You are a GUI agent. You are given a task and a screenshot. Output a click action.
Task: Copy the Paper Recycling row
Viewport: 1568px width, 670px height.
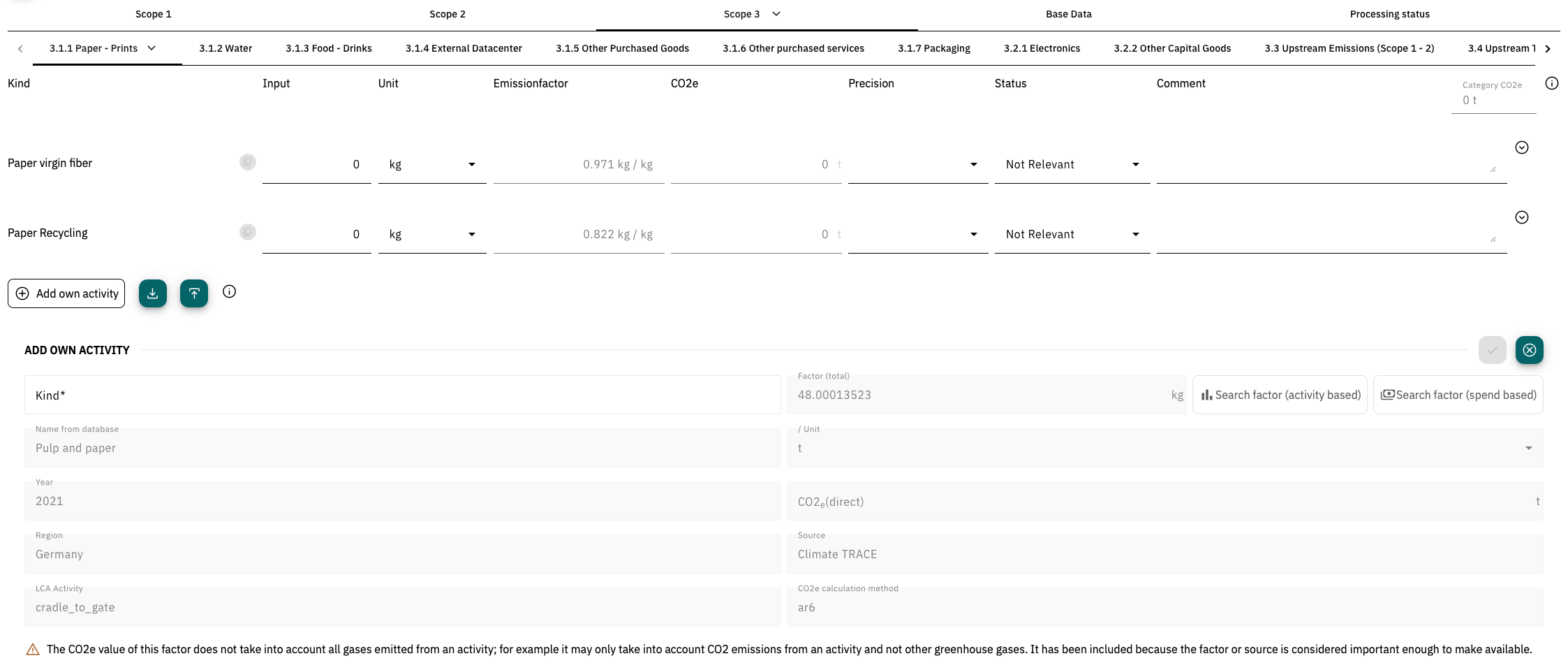click(x=247, y=232)
